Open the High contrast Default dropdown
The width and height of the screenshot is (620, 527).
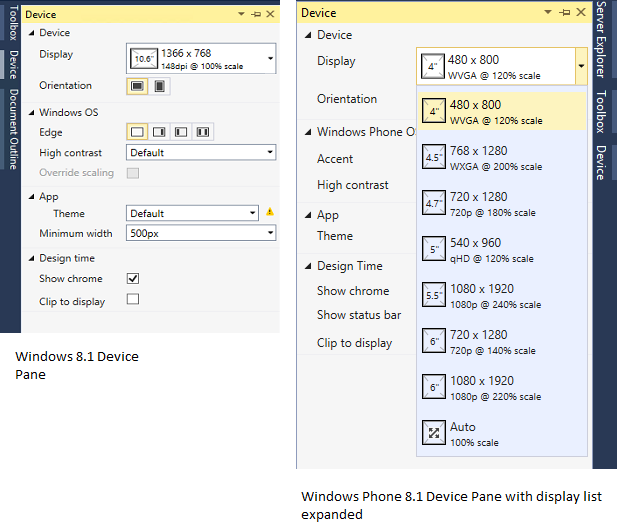201,152
